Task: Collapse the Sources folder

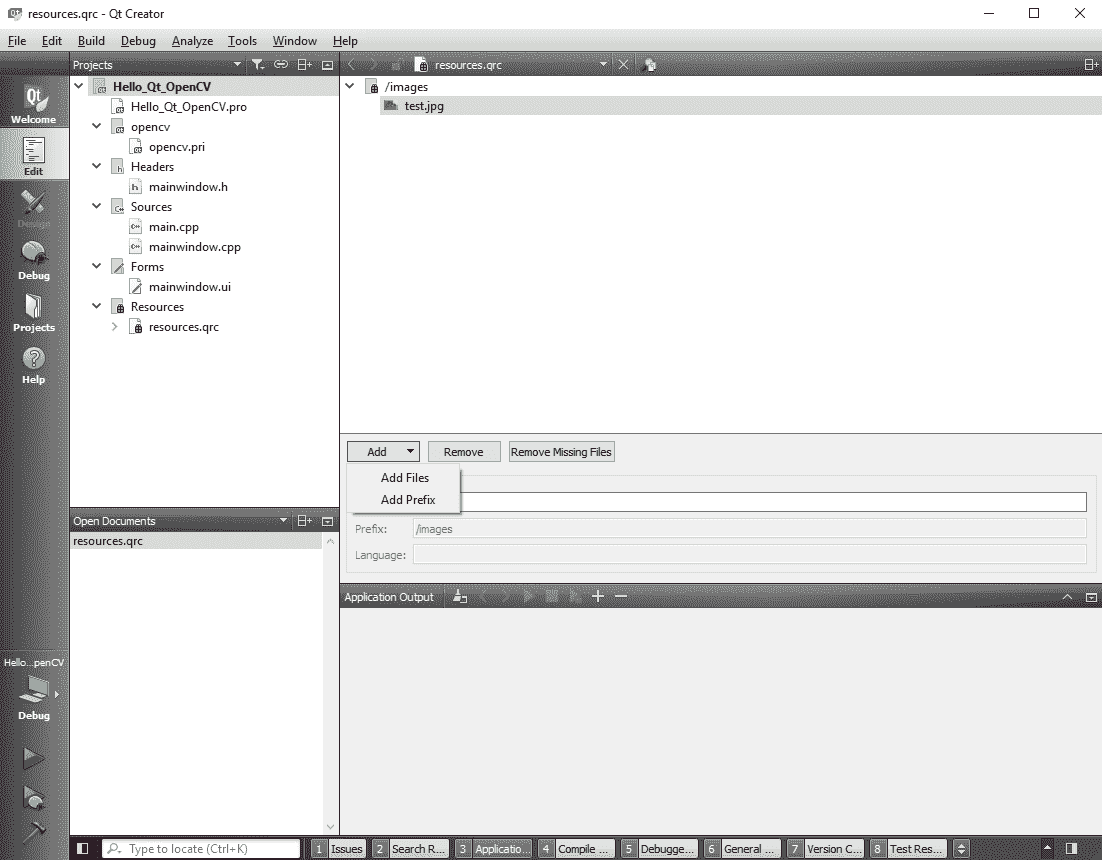Action: pos(97,207)
